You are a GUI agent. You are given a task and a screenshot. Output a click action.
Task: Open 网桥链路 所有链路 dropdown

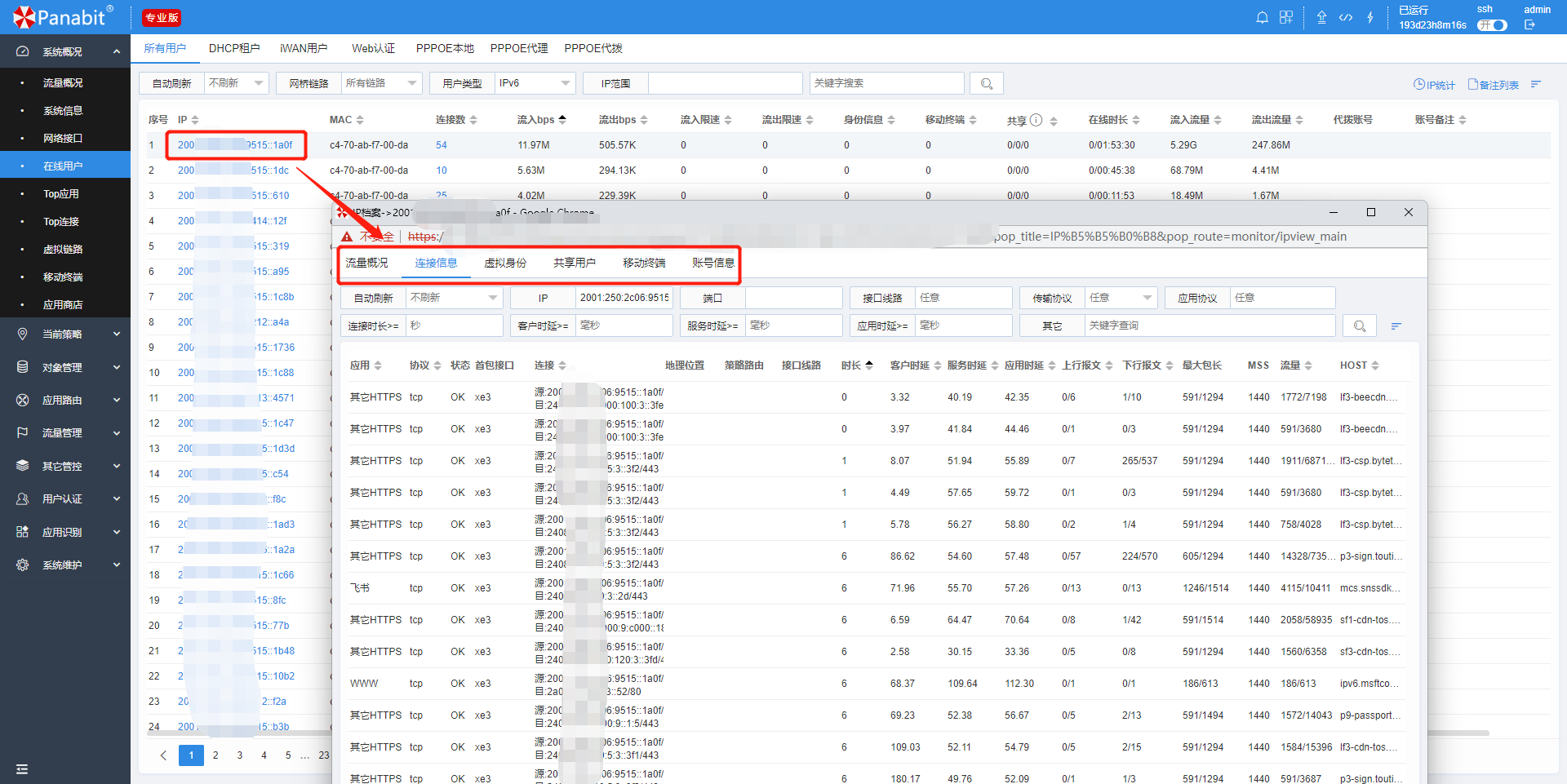(381, 83)
